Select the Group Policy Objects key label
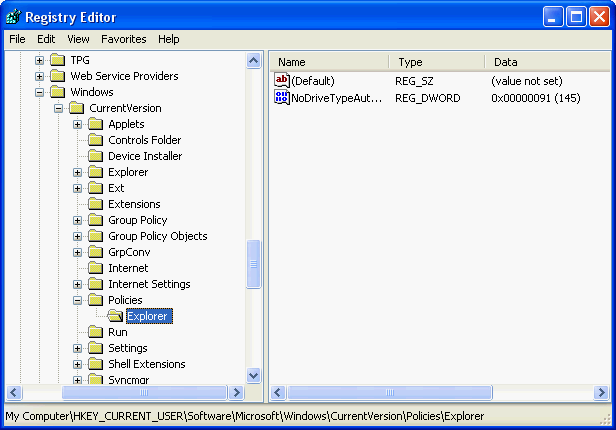 (x=158, y=236)
